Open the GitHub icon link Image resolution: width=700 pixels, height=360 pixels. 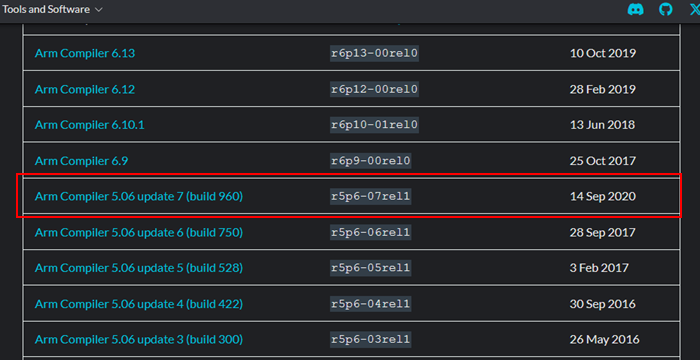[x=666, y=10]
